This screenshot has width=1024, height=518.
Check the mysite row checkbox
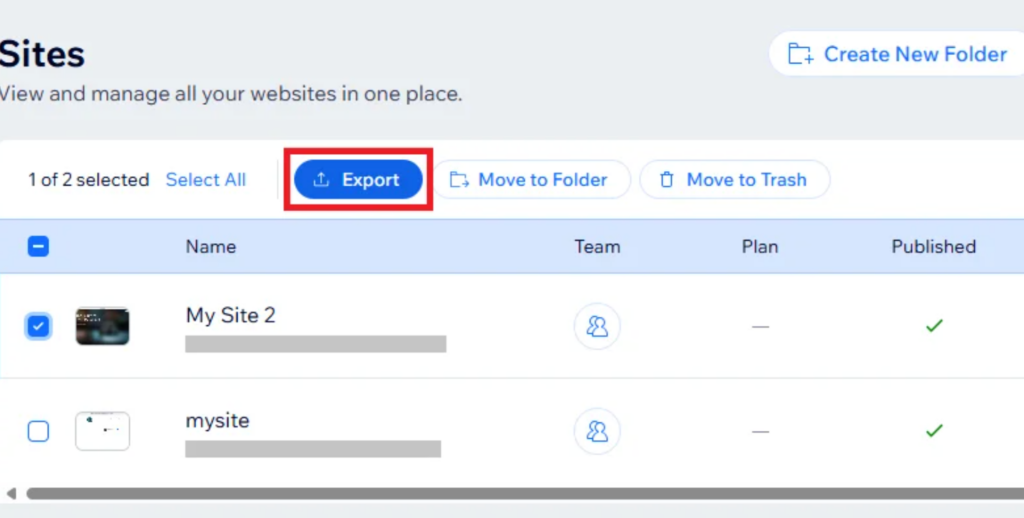tap(38, 431)
